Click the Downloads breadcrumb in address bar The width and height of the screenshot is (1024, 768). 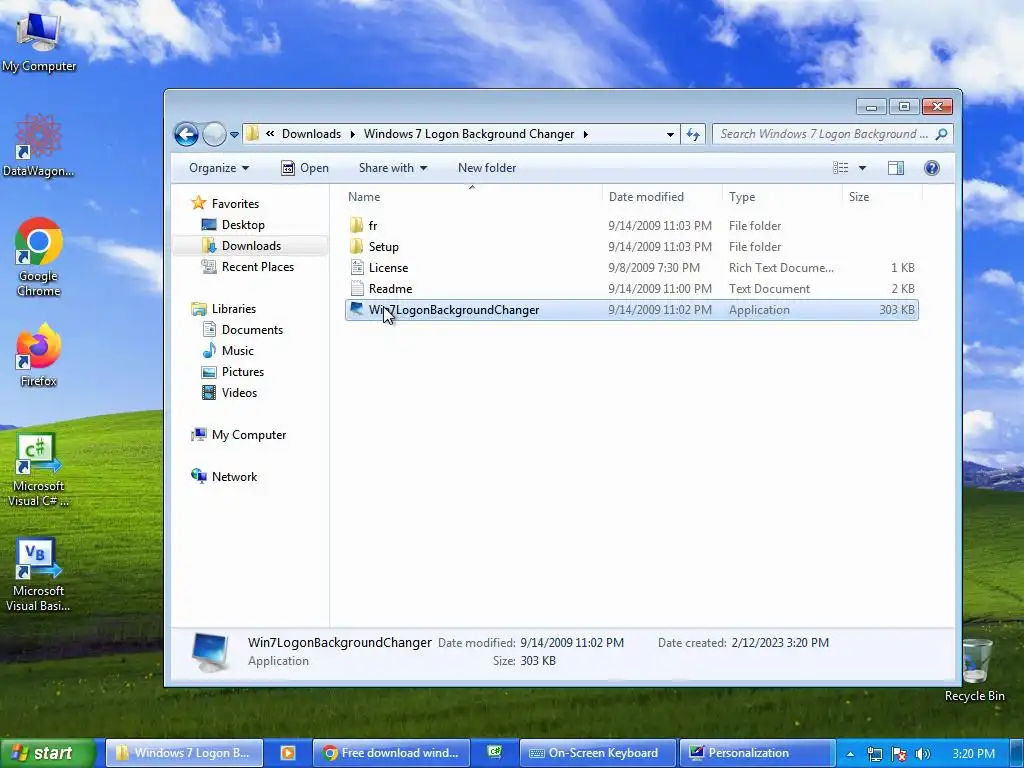(x=311, y=134)
